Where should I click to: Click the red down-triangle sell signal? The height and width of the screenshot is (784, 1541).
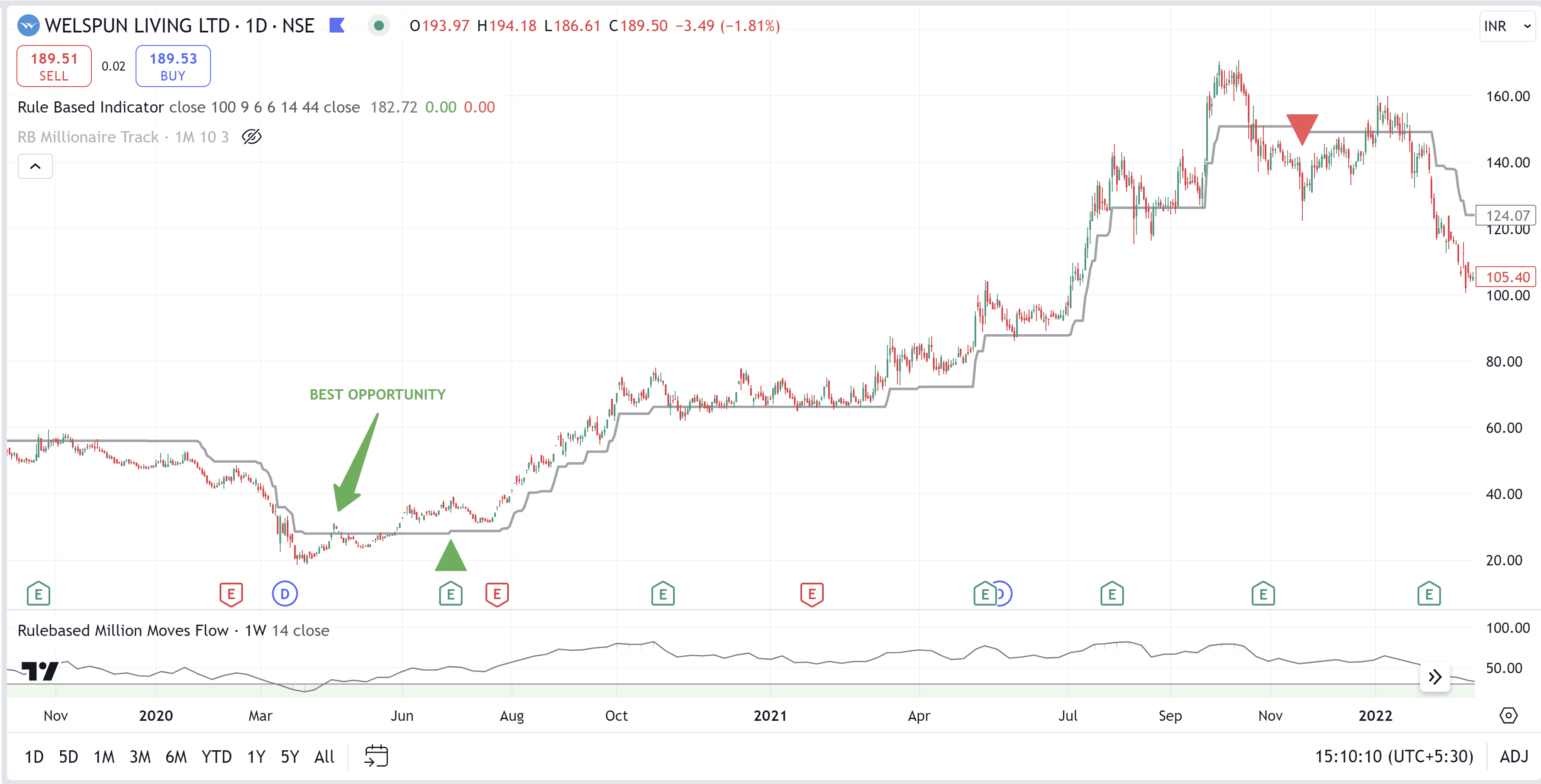(1302, 129)
